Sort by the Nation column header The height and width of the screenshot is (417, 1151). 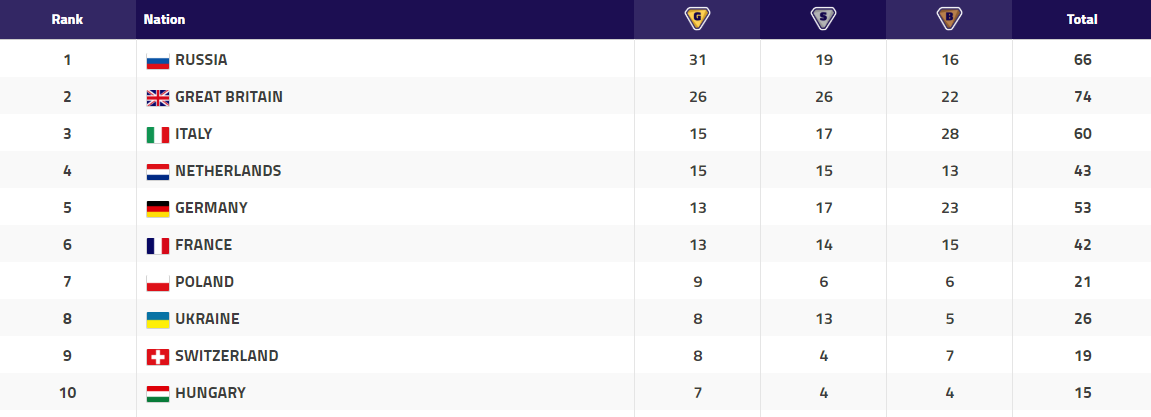click(x=164, y=20)
